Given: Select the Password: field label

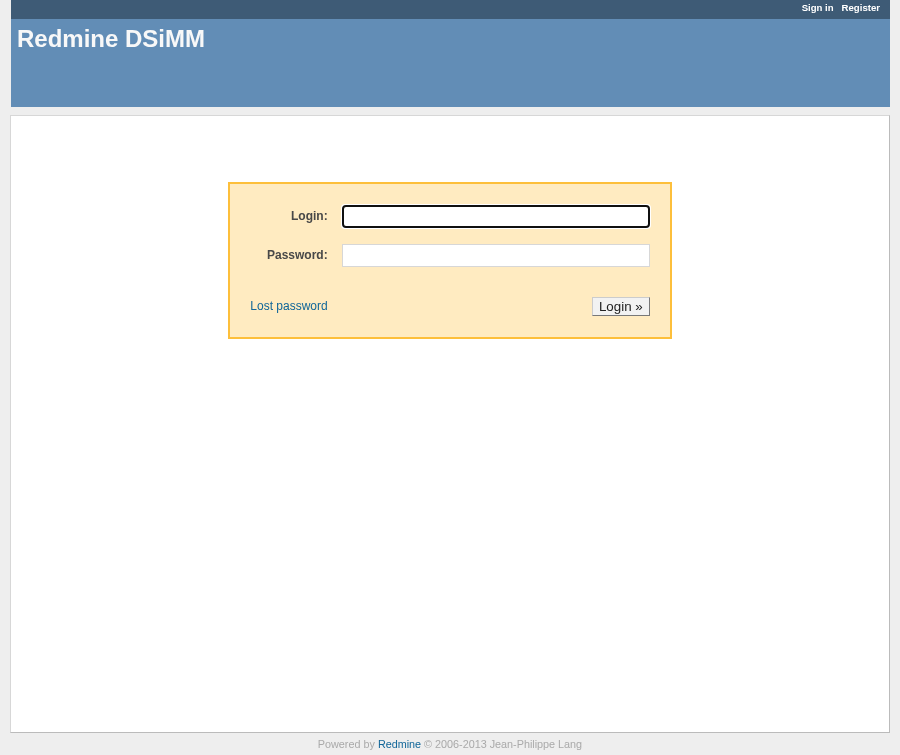Looking at the screenshot, I should [x=297, y=255].
